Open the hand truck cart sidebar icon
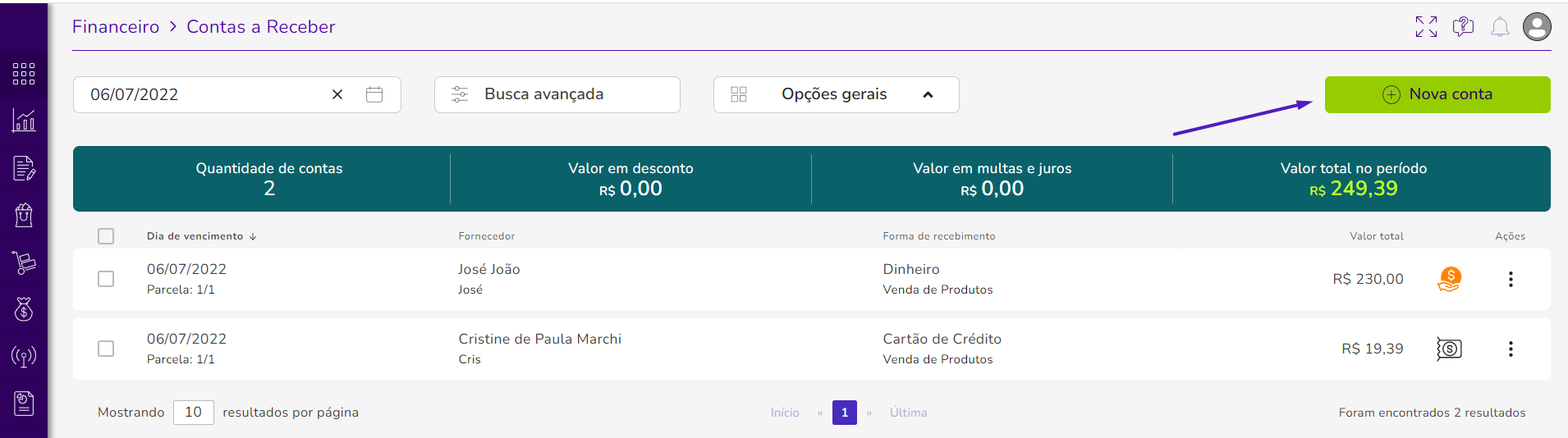The width and height of the screenshot is (1568, 438). click(x=24, y=262)
